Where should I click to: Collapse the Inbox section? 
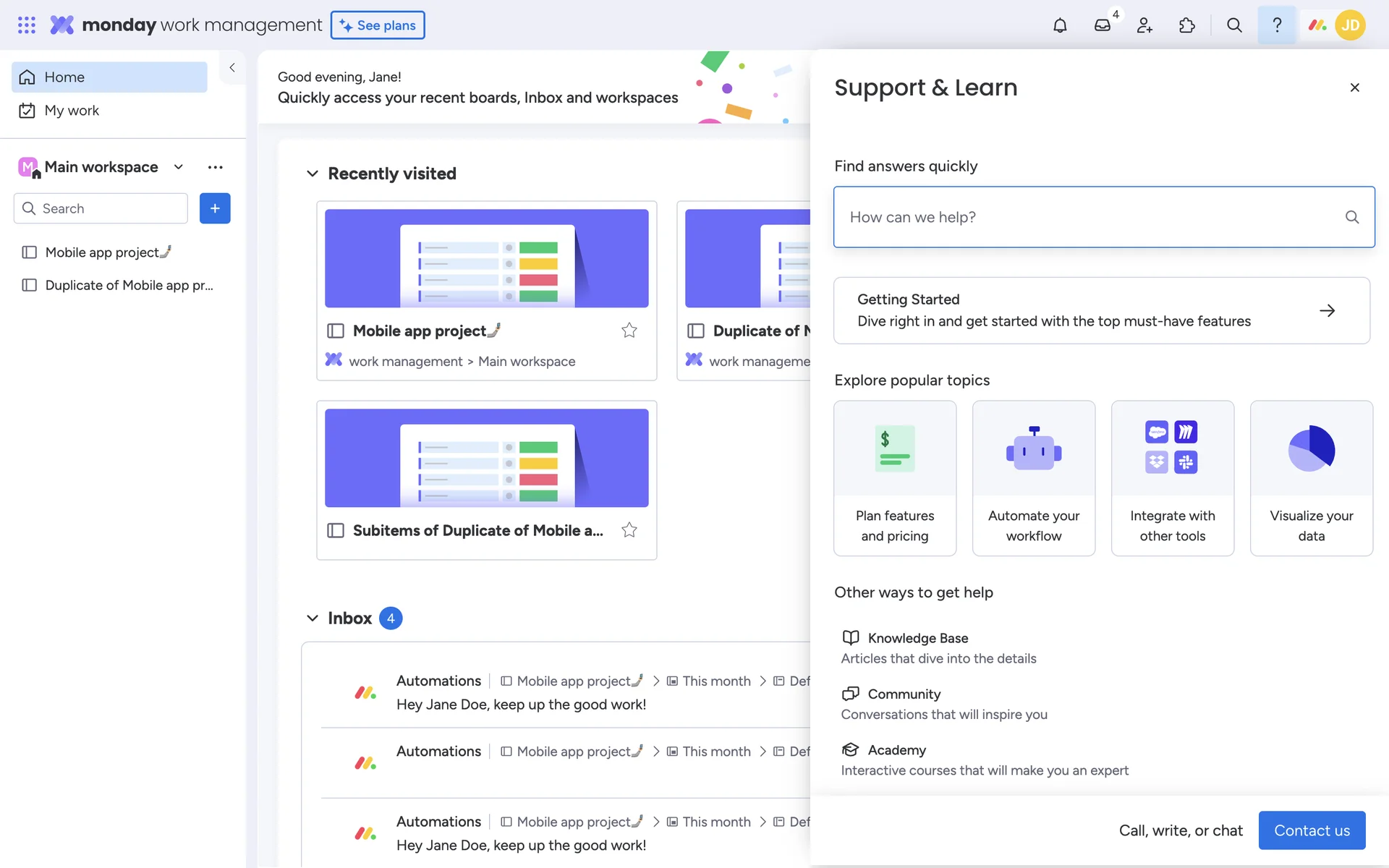pyautogui.click(x=313, y=618)
